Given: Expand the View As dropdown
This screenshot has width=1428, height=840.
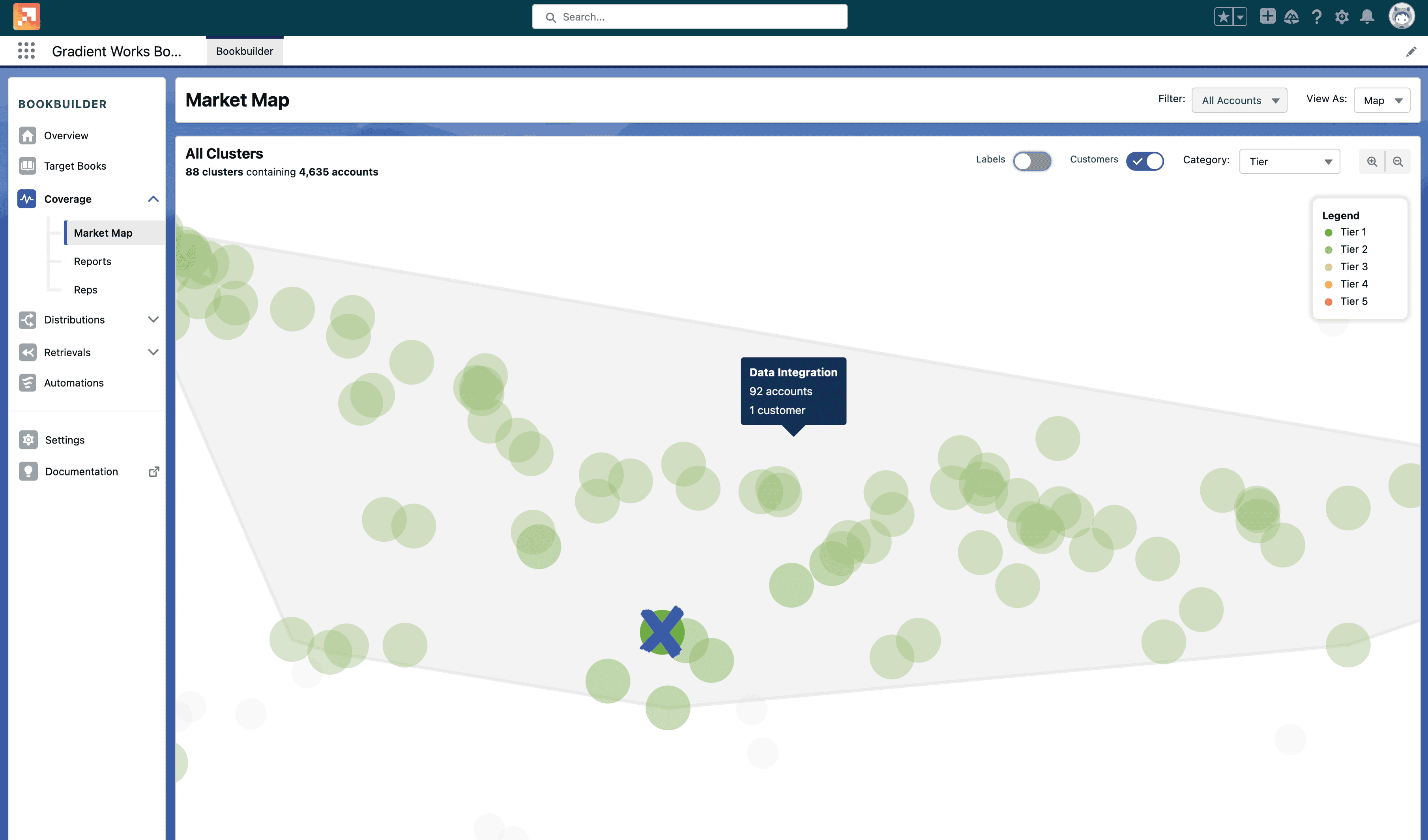Looking at the screenshot, I should [1383, 99].
